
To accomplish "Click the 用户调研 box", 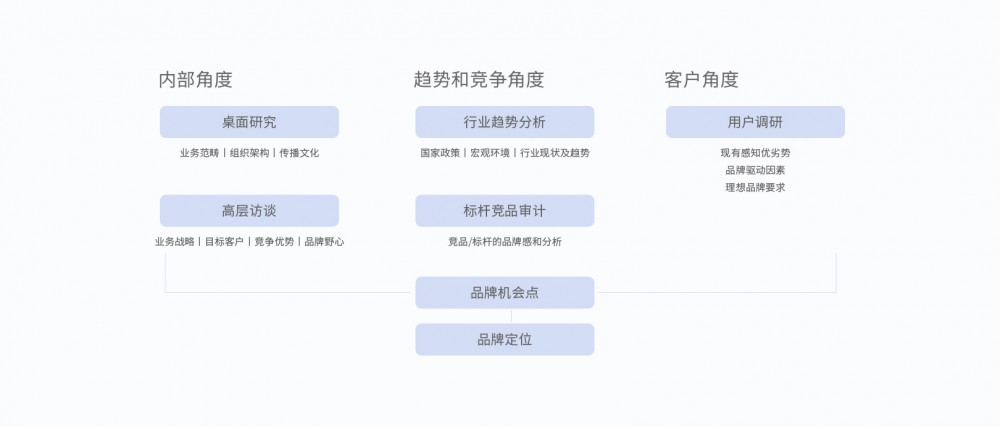I will 755,122.
